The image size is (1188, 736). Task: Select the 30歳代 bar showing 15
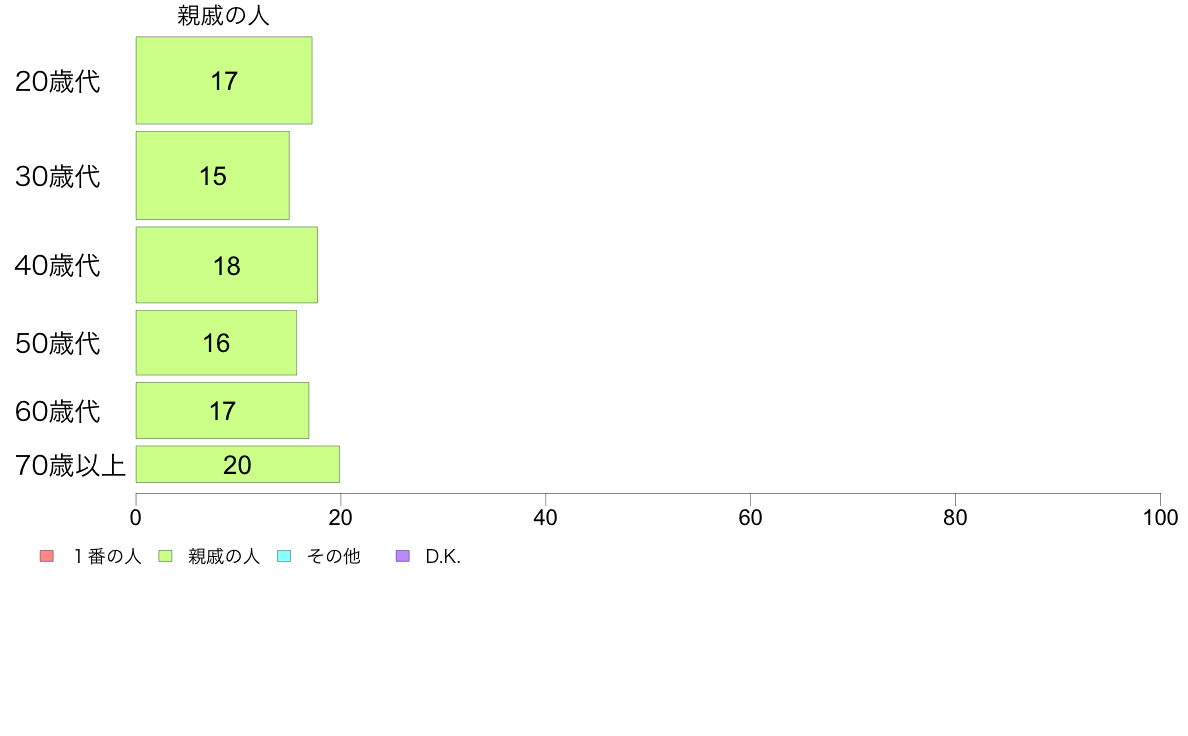pyautogui.click(x=213, y=176)
